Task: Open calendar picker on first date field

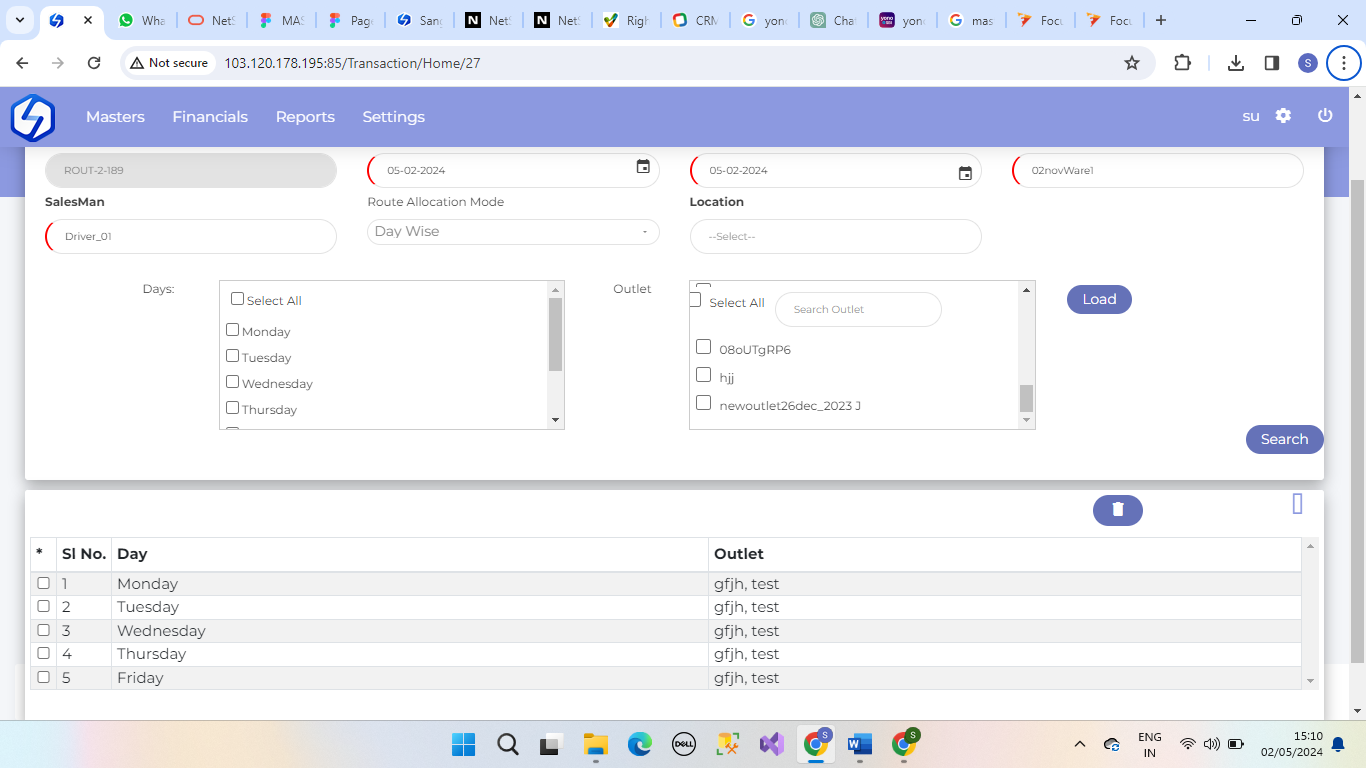Action: [x=643, y=167]
